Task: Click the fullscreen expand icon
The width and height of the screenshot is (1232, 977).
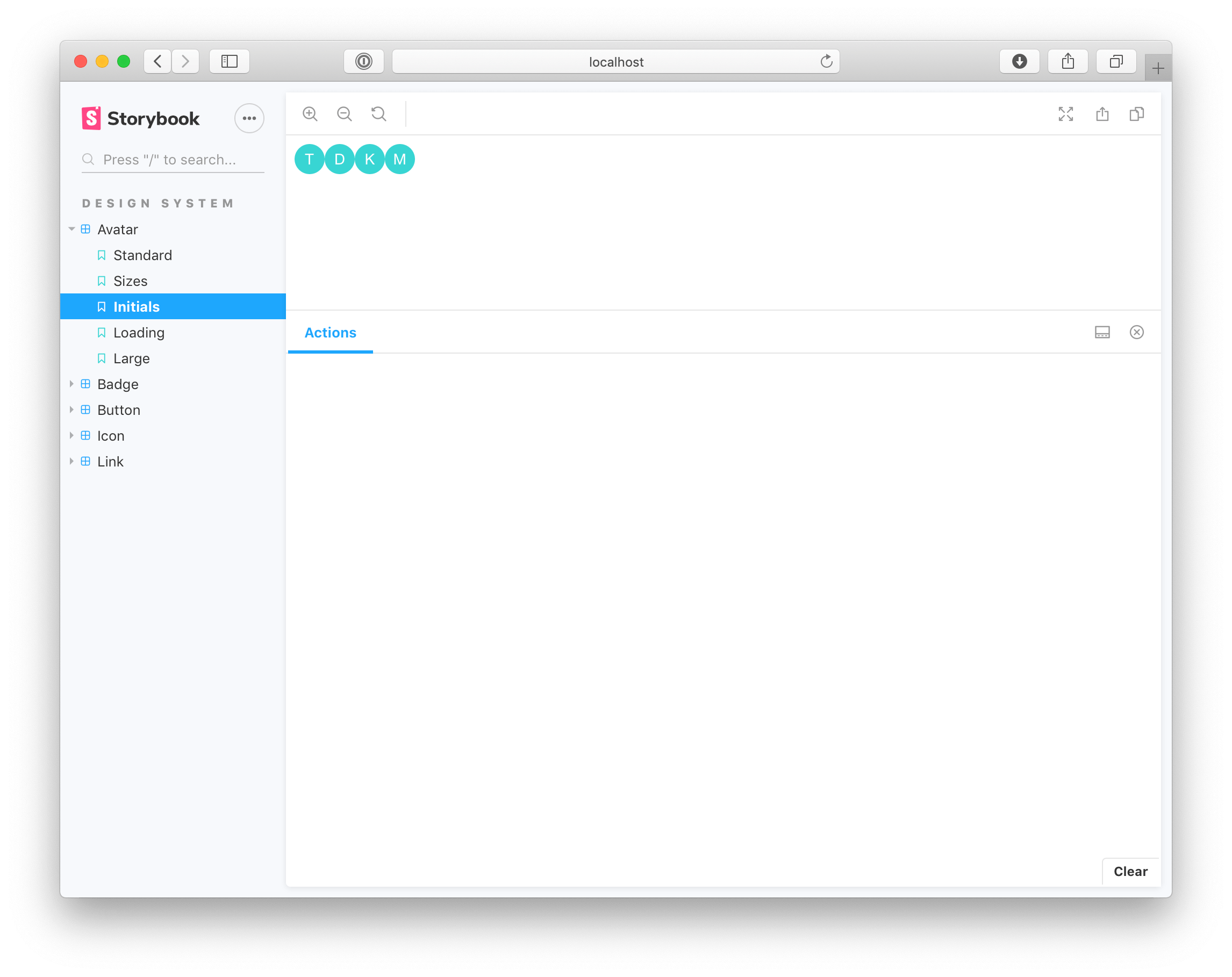Action: (1066, 113)
